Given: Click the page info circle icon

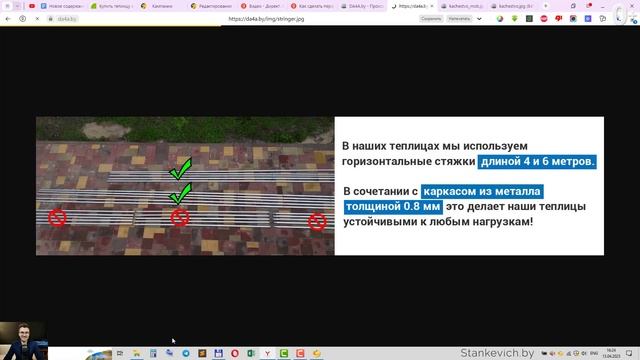Looking at the screenshot, I should tap(22, 19).
